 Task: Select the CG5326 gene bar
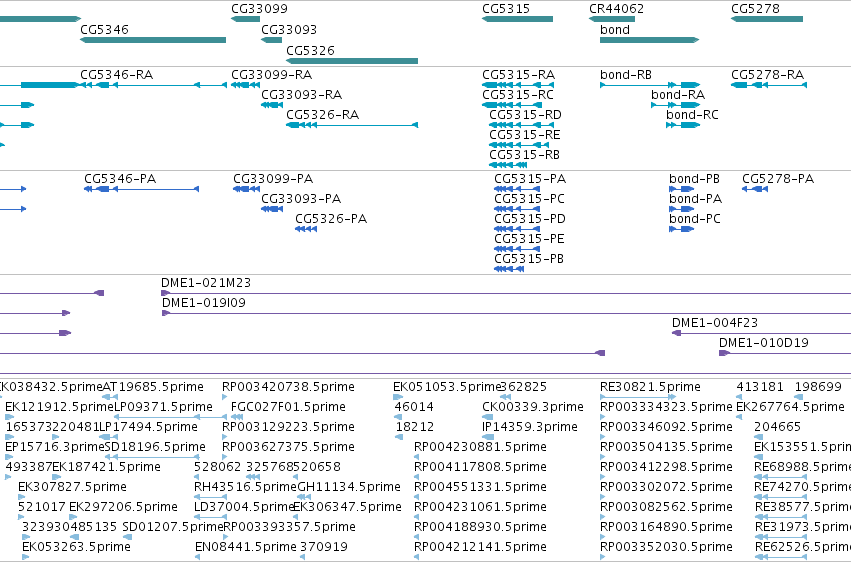(x=352, y=61)
